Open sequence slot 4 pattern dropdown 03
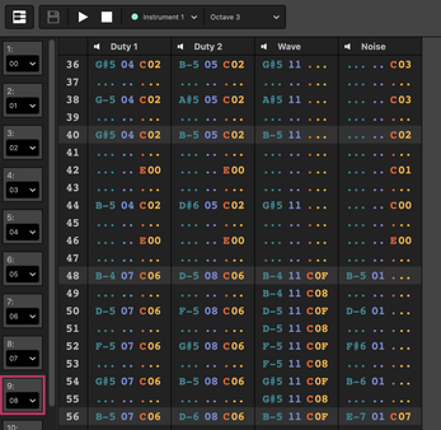 pos(22,190)
